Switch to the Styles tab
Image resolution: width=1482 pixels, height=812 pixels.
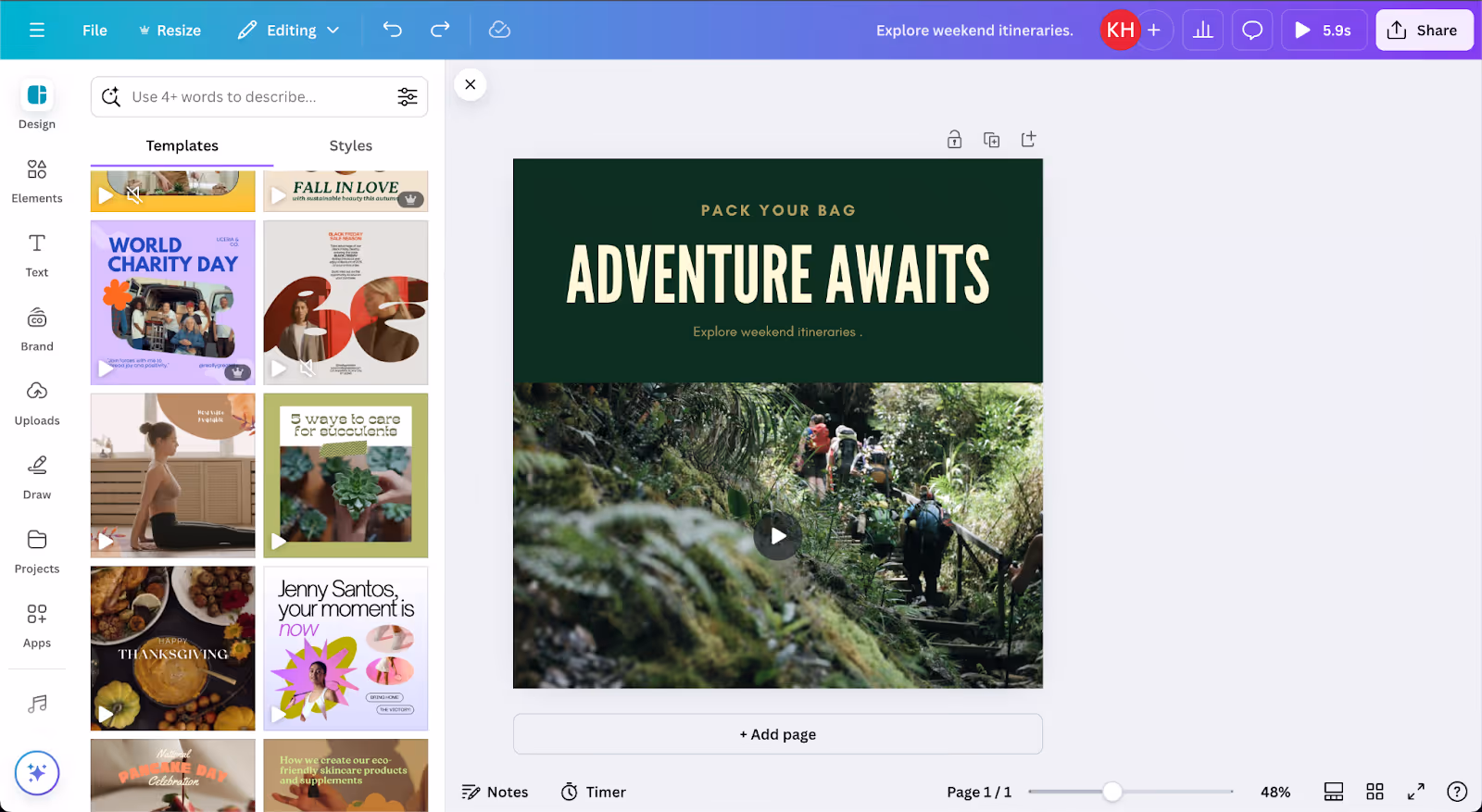pyautogui.click(x=351, y=145)
